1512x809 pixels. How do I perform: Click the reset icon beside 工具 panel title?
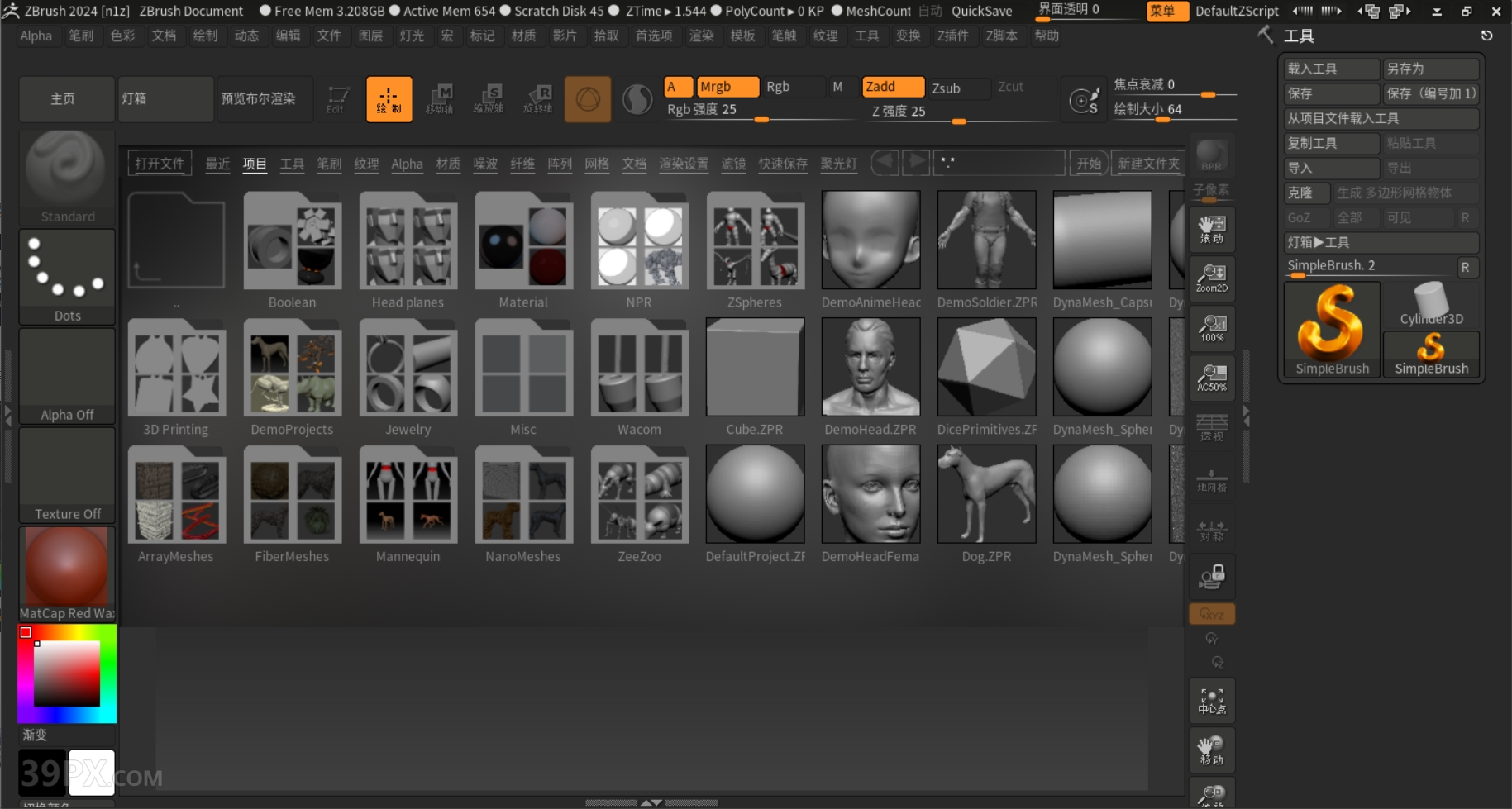1486,36
